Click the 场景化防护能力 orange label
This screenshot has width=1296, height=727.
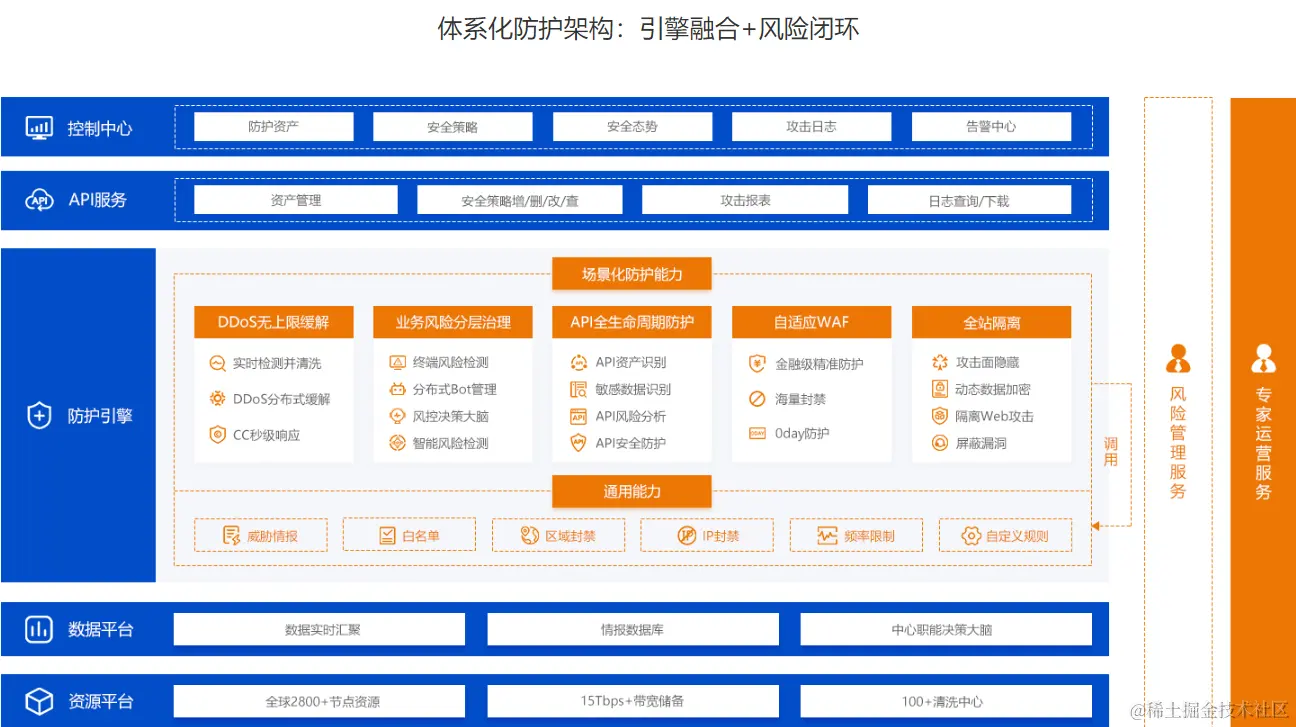pos(632,274)
